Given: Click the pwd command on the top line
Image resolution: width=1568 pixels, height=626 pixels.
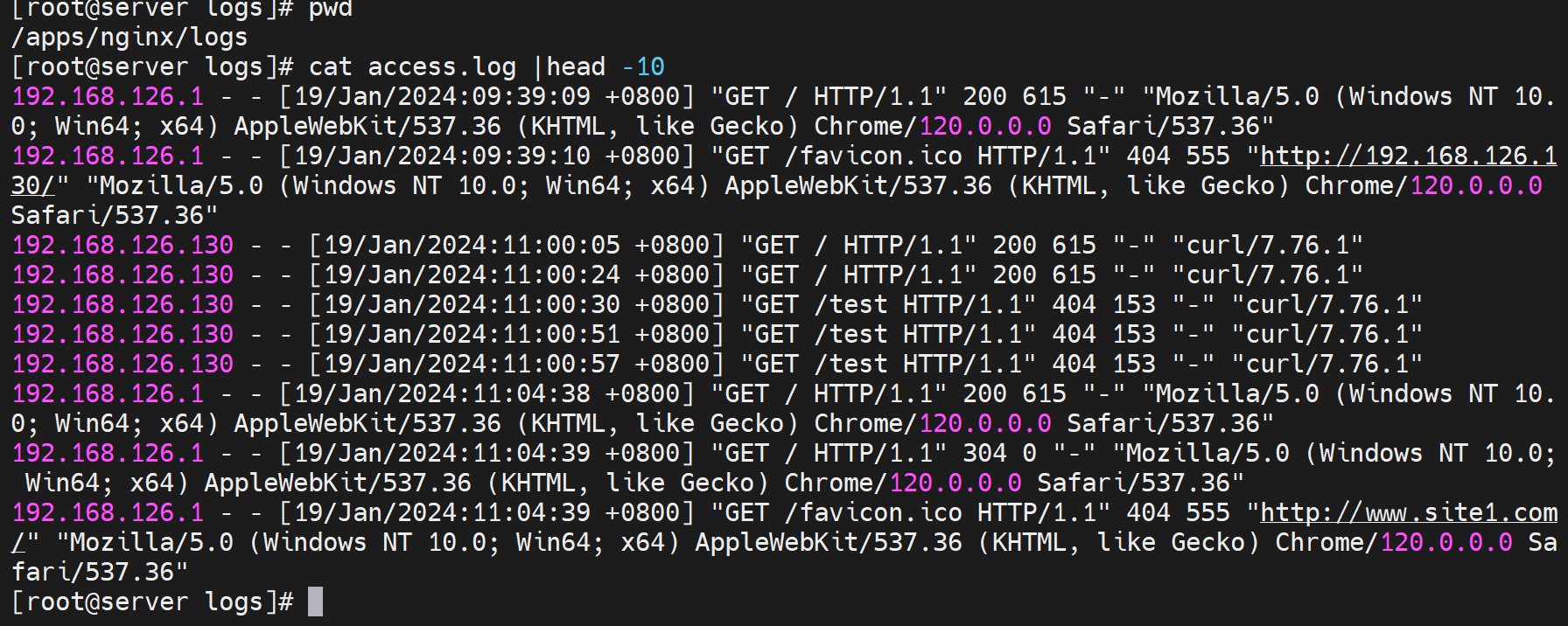Looking at the screenshot, I should 330,10.
